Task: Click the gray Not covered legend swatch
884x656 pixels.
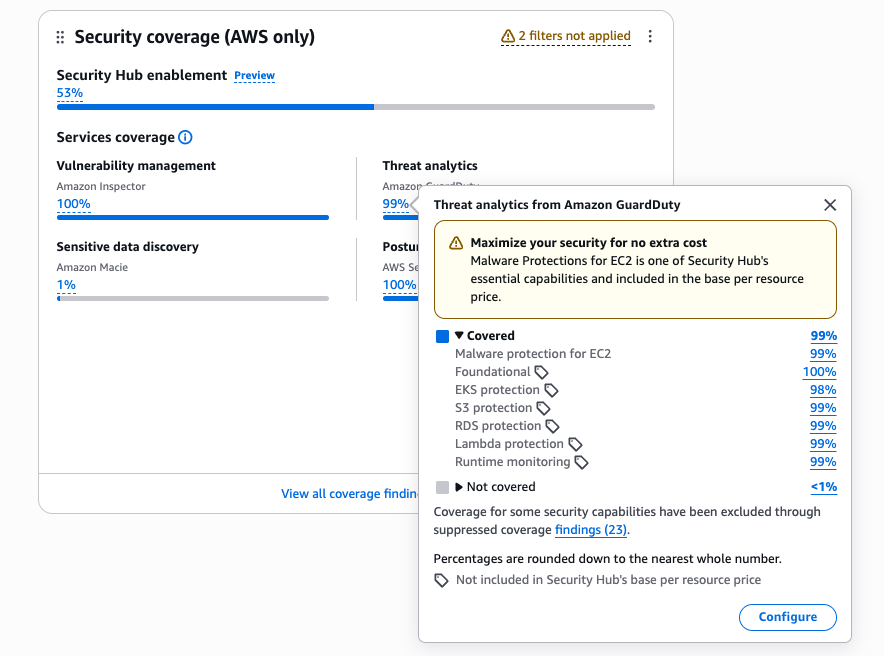Action: (x=443, y=487)
